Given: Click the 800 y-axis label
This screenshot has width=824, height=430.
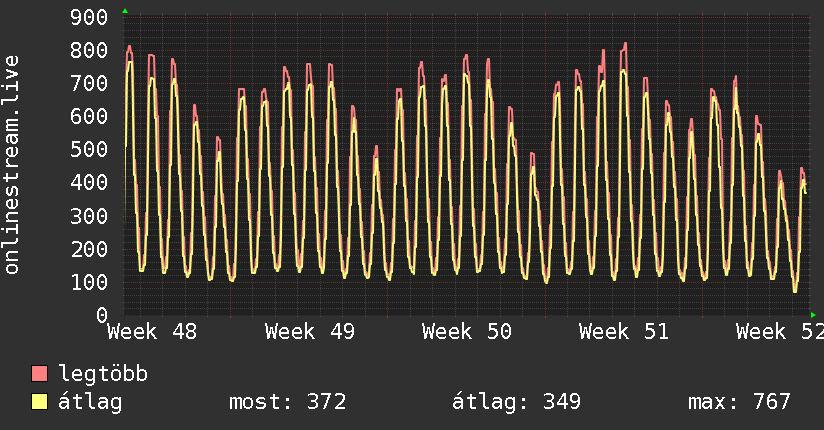Looking at the screenshot, I should click(x=89, y=50).
